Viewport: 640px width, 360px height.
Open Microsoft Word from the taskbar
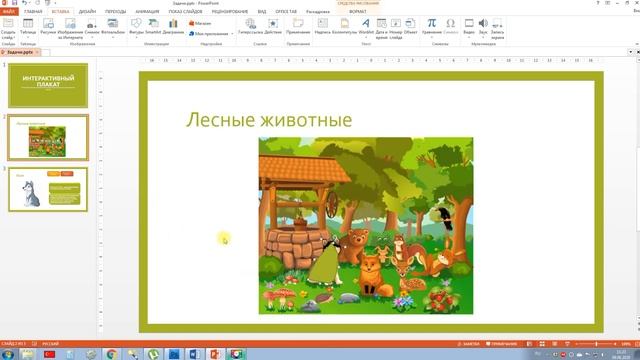[x=194, y=354]
